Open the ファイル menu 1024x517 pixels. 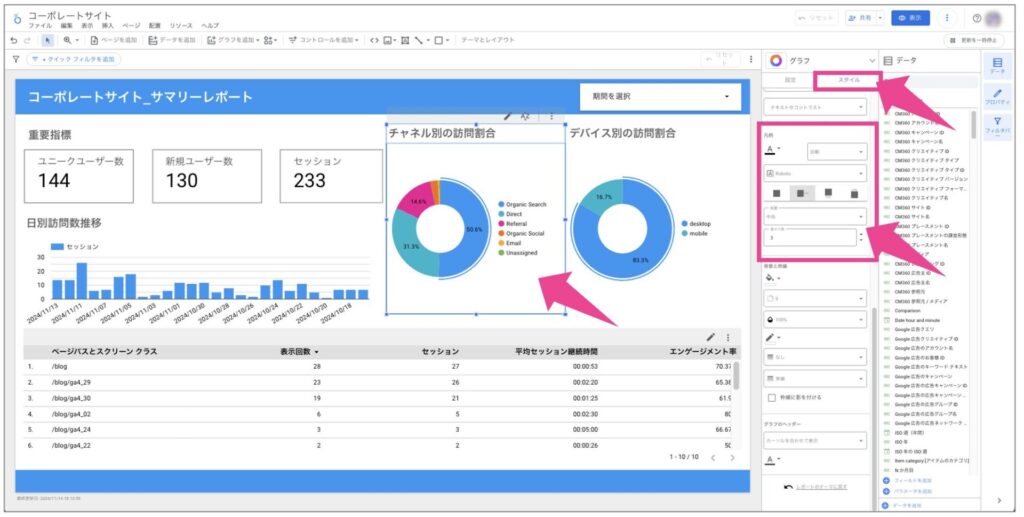[x=38, y=25]
